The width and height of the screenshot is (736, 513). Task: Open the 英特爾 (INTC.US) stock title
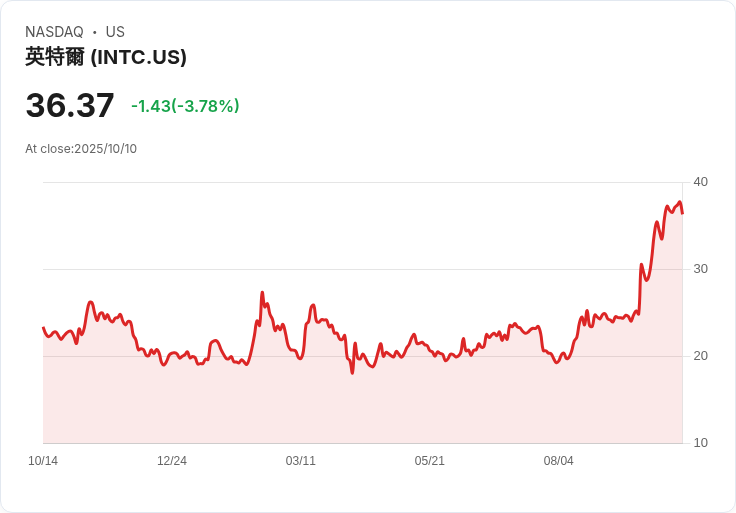pyautogui.click(x=106, y=57)
